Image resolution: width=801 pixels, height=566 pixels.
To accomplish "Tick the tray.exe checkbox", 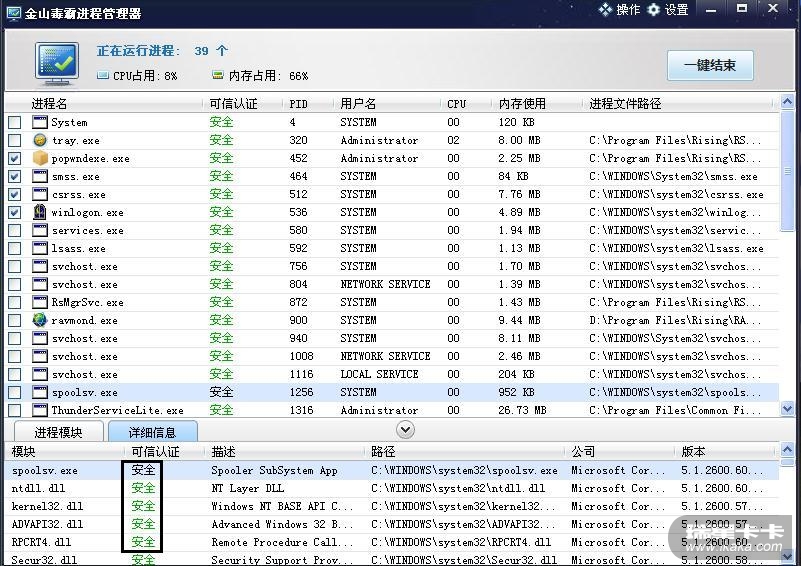I will click(14, 140).
